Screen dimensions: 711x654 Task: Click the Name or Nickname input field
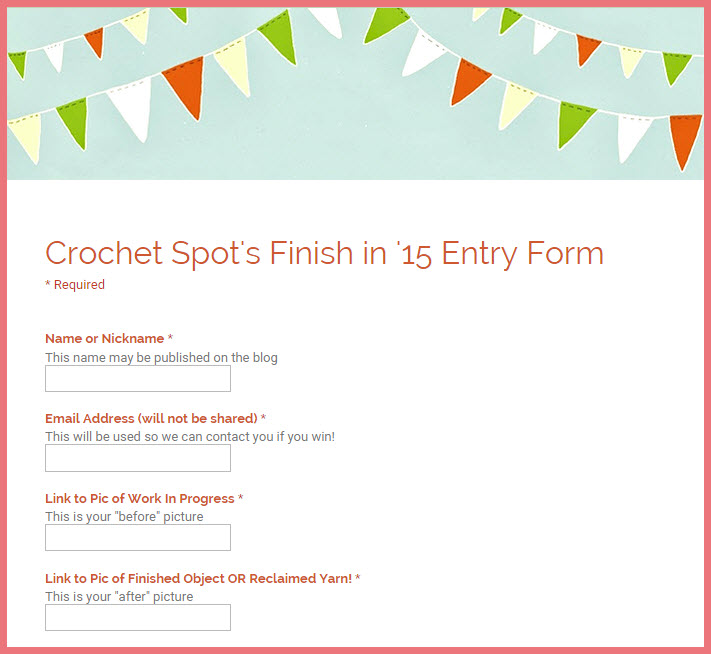point(138,379)
